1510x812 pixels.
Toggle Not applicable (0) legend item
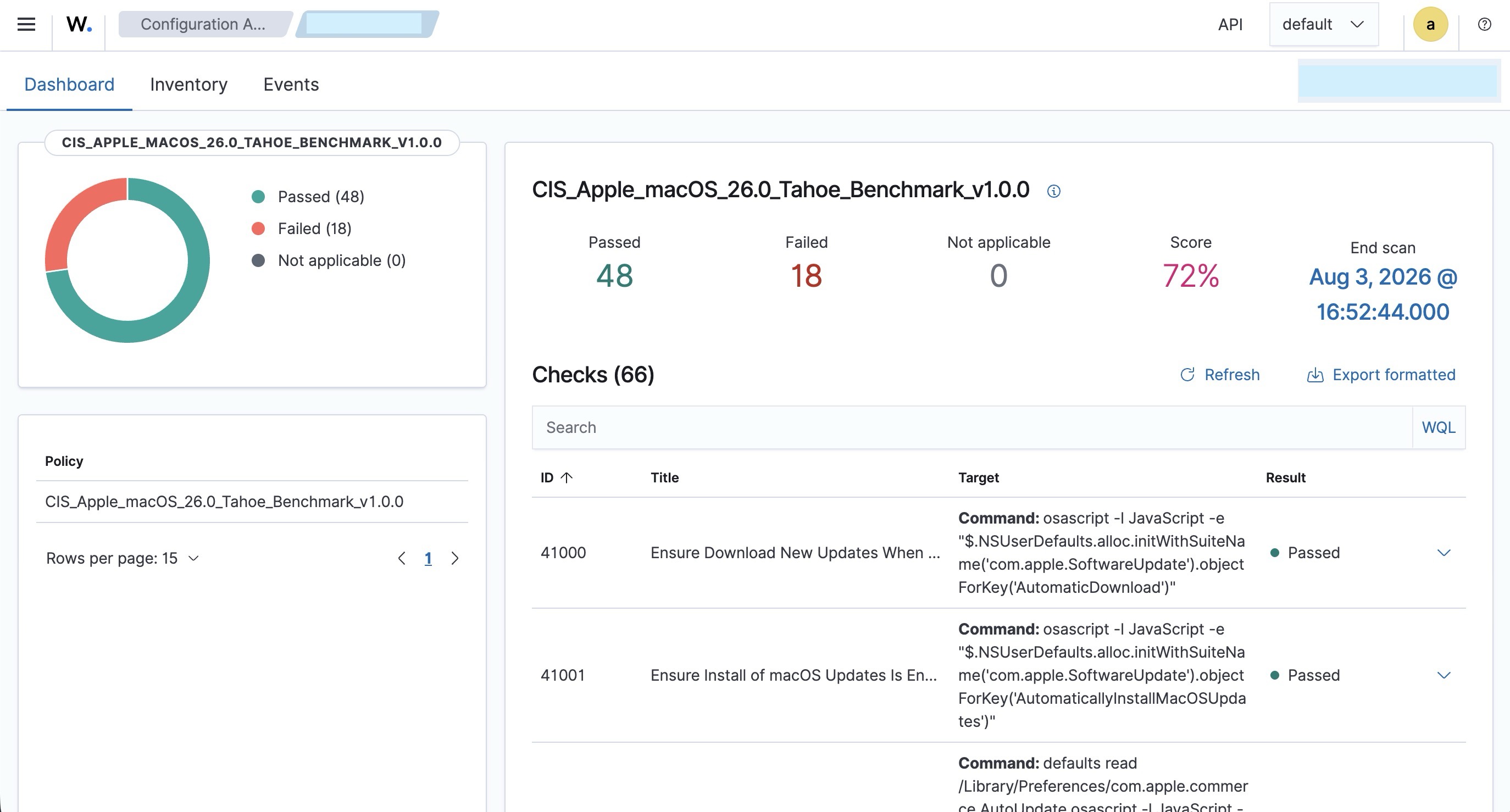[x=328, y=260]
